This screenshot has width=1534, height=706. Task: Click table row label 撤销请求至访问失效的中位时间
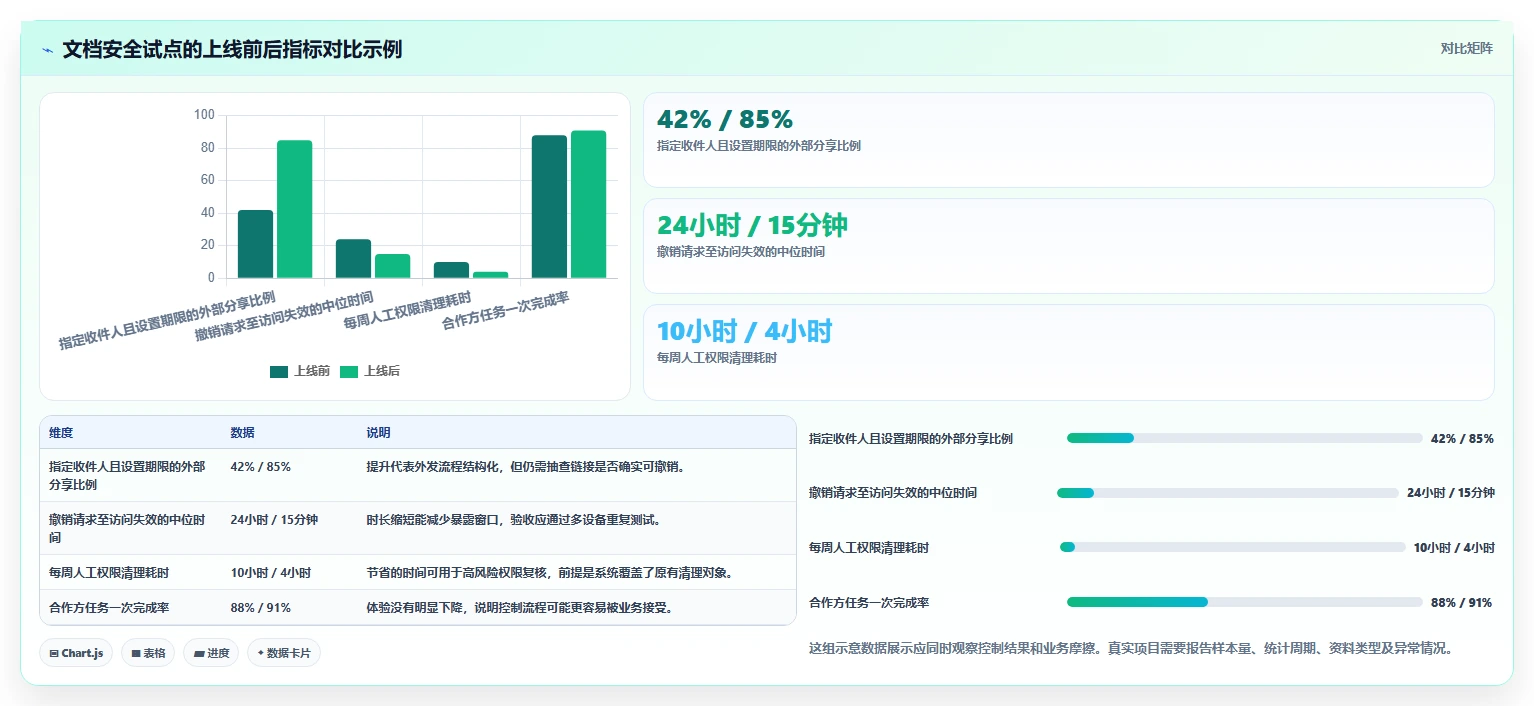[127, 529]
